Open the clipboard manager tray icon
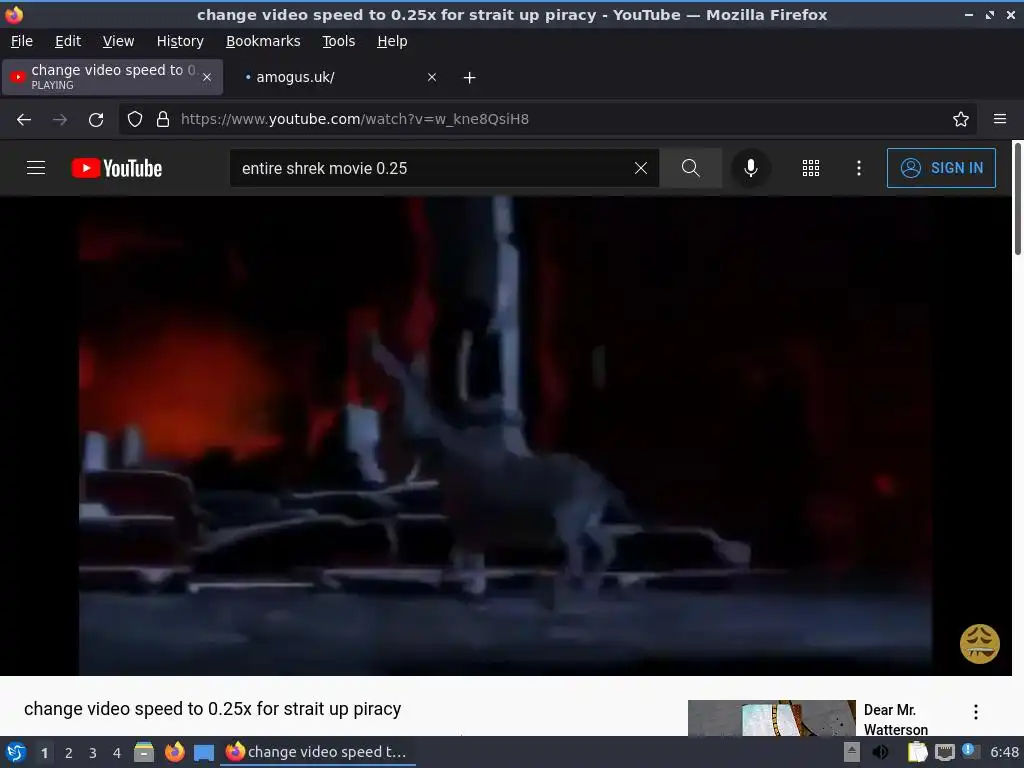Screen dimensions: 1024x768 [917, 752]
